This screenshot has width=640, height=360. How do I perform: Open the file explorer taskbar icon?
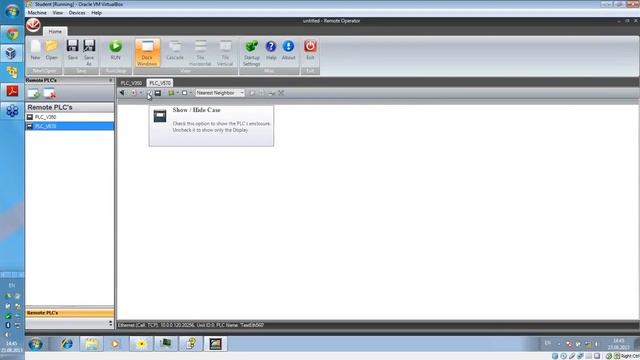click(x=91, y=344)
